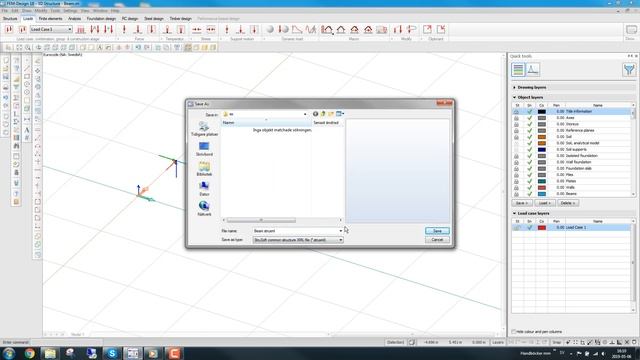
Task: Open Nätverk location in dialog
Action: [204, 209]
